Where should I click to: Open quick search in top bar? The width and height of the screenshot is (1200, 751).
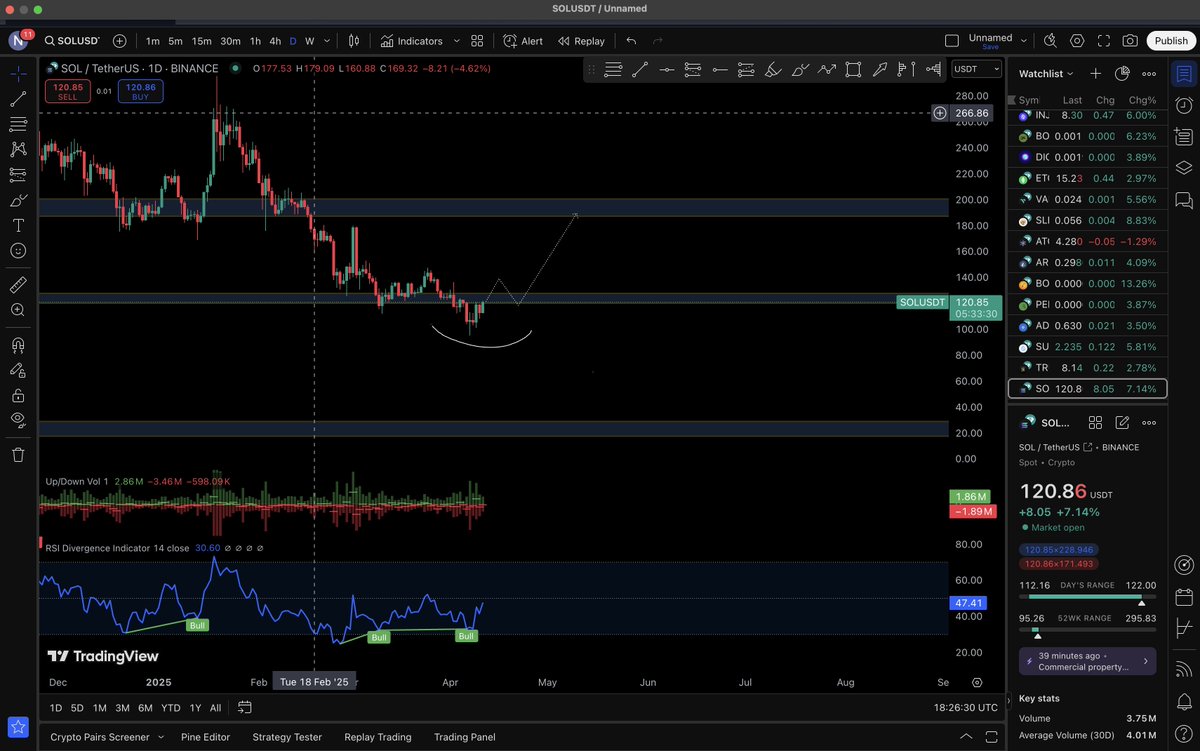pos(1050,41)
